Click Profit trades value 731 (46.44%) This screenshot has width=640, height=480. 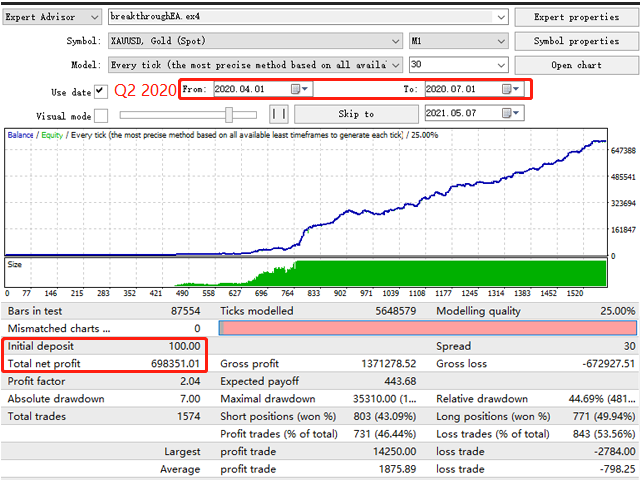(384, 434)
